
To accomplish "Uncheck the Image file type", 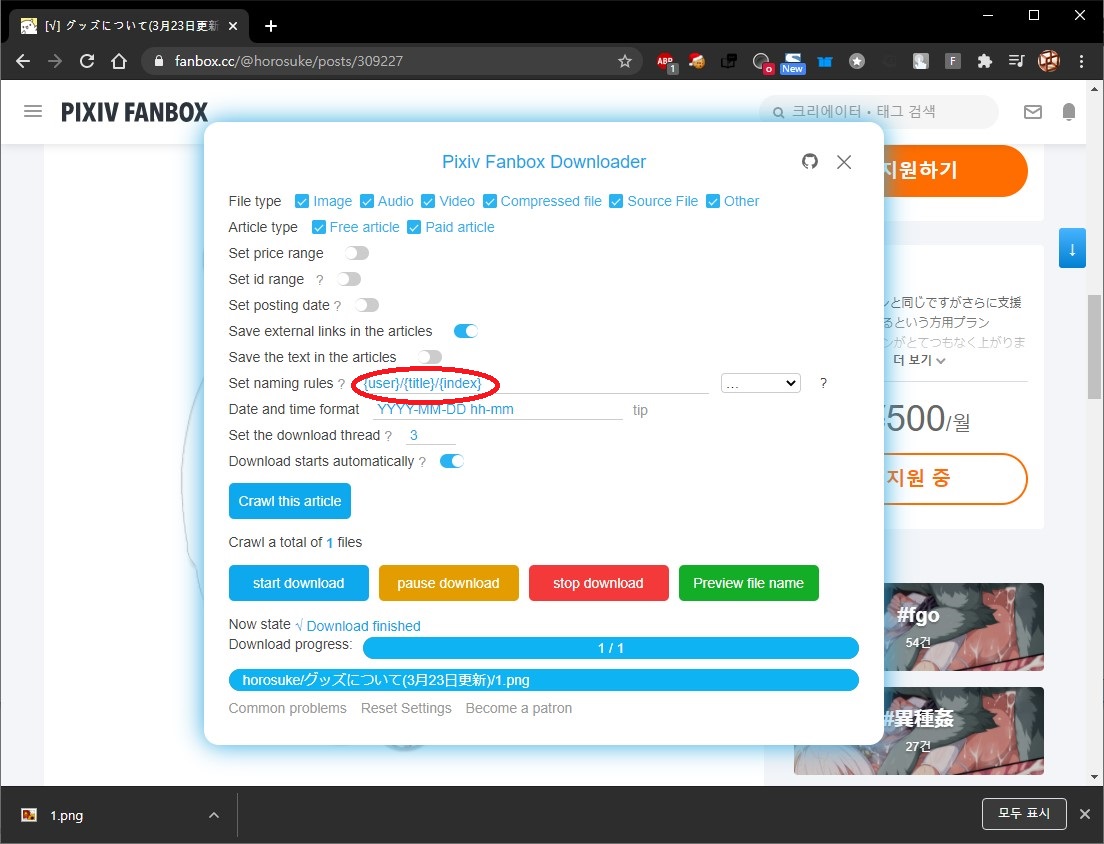I will tap(301, 201).
